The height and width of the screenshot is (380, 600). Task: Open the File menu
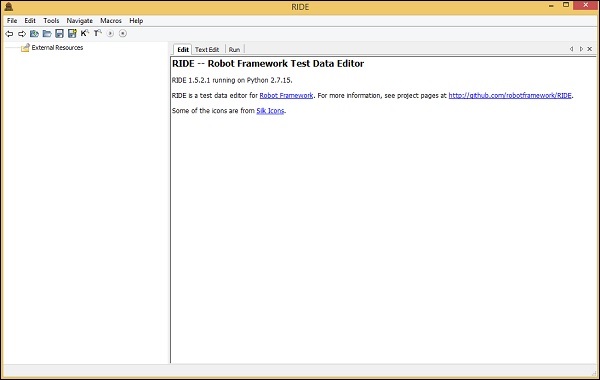pyautogui.click(x=12, y=21)
